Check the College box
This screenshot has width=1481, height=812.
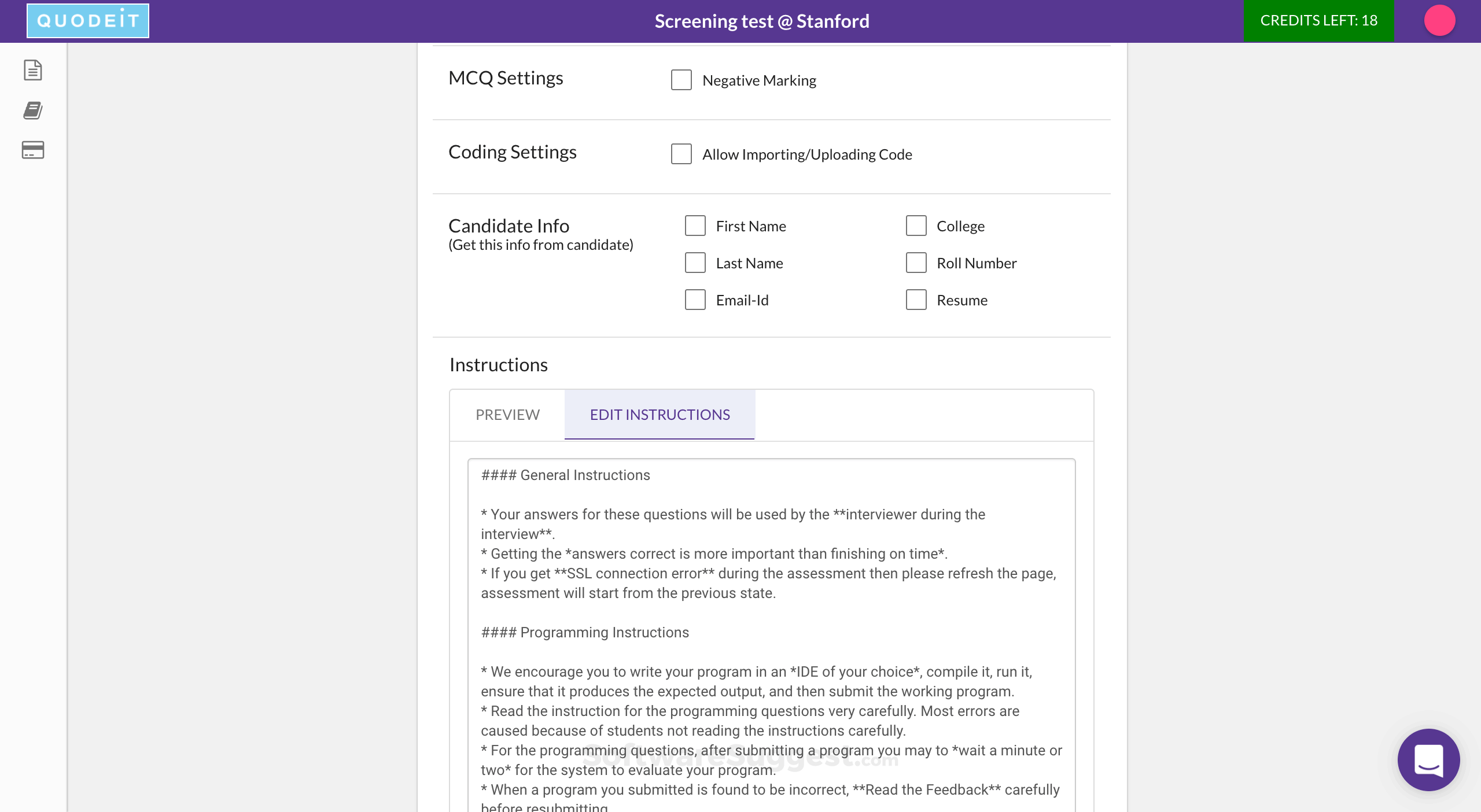pyautogui.click(x=916, y=226)
